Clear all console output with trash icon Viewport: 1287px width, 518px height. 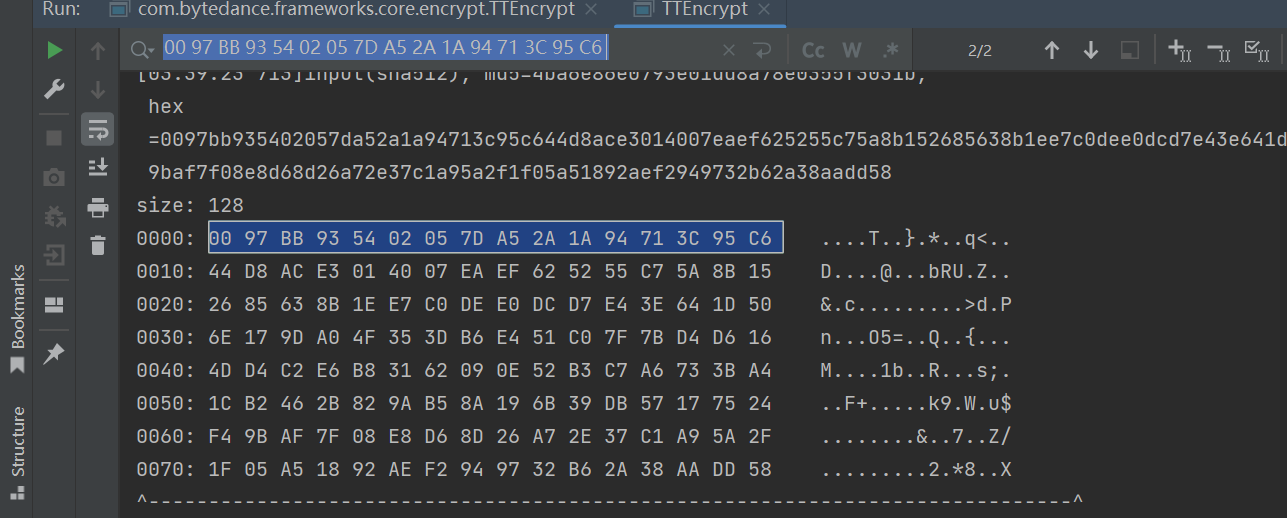97,245
